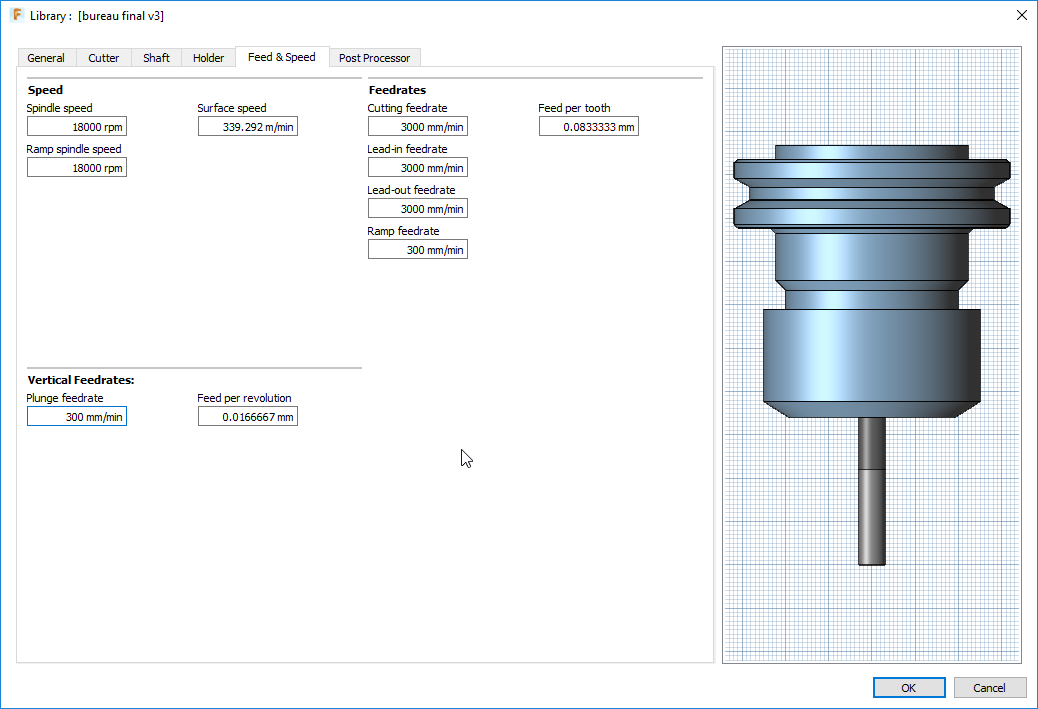Open the Shaft tab
1038x709 pixels.
156,58
